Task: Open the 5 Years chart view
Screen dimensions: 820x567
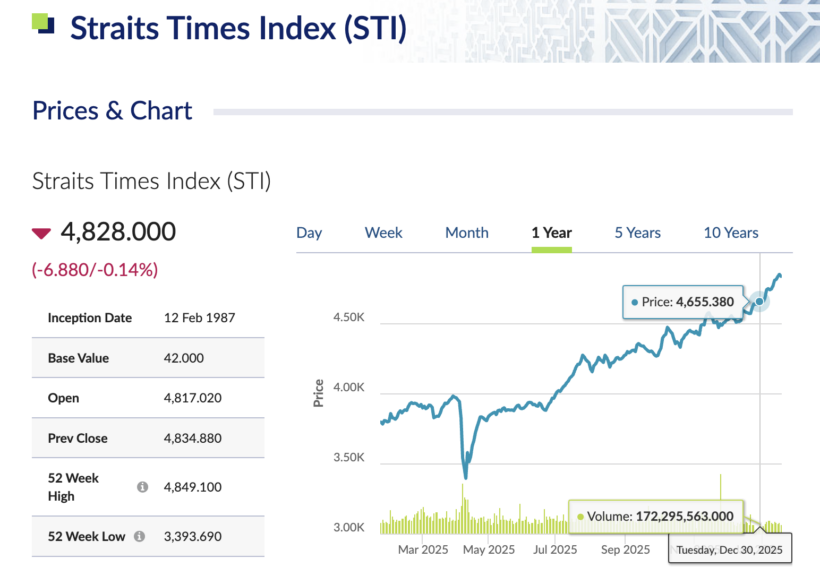Action: tap(637, 233)
